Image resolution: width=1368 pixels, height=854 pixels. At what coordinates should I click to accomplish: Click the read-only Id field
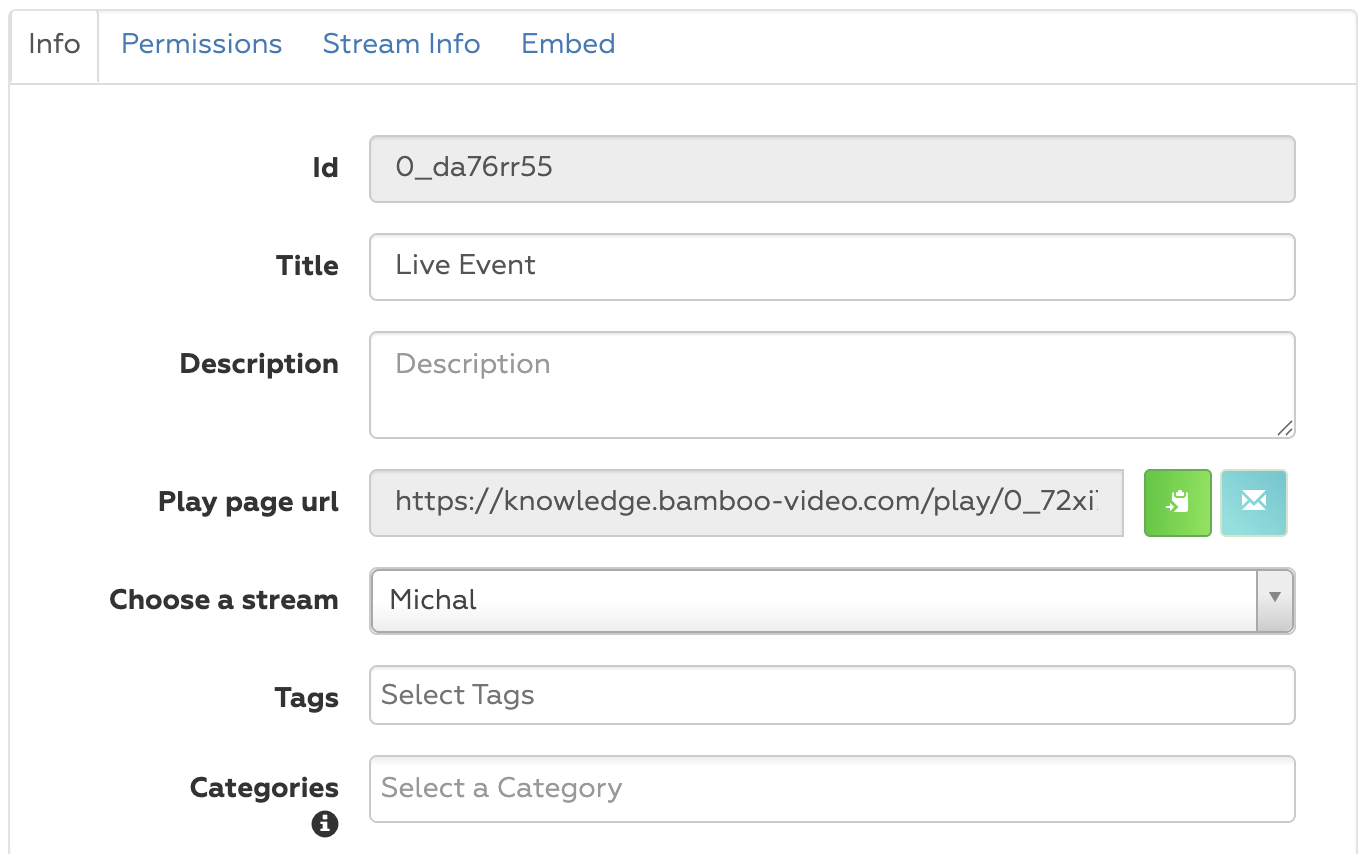pos(831,168)
